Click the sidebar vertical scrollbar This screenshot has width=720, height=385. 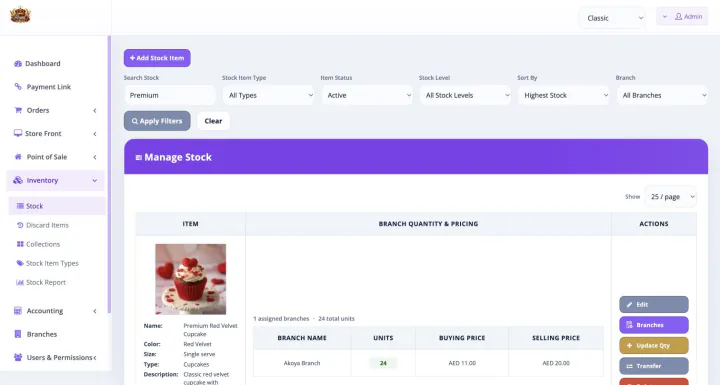point(109,175)
